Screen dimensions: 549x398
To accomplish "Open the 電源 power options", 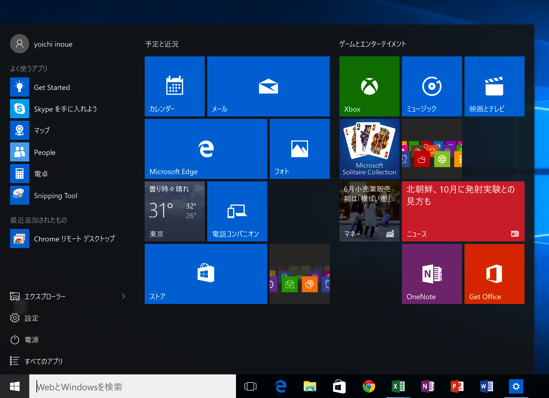I will [x=24, y=340].
